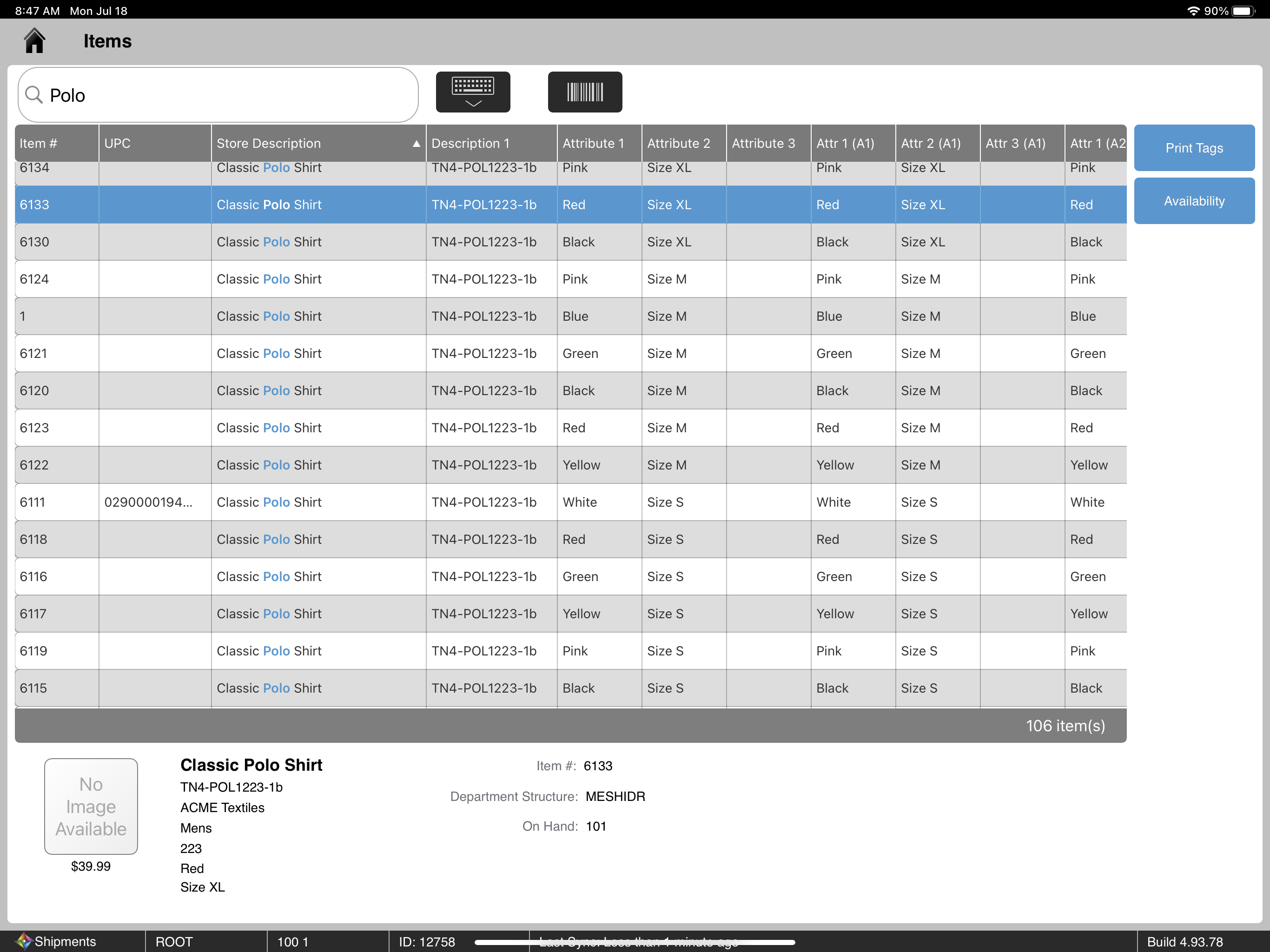The image size is (1270, 952).
Task: Check the Wi-Fi status icon
Action: click(1193, 11)
